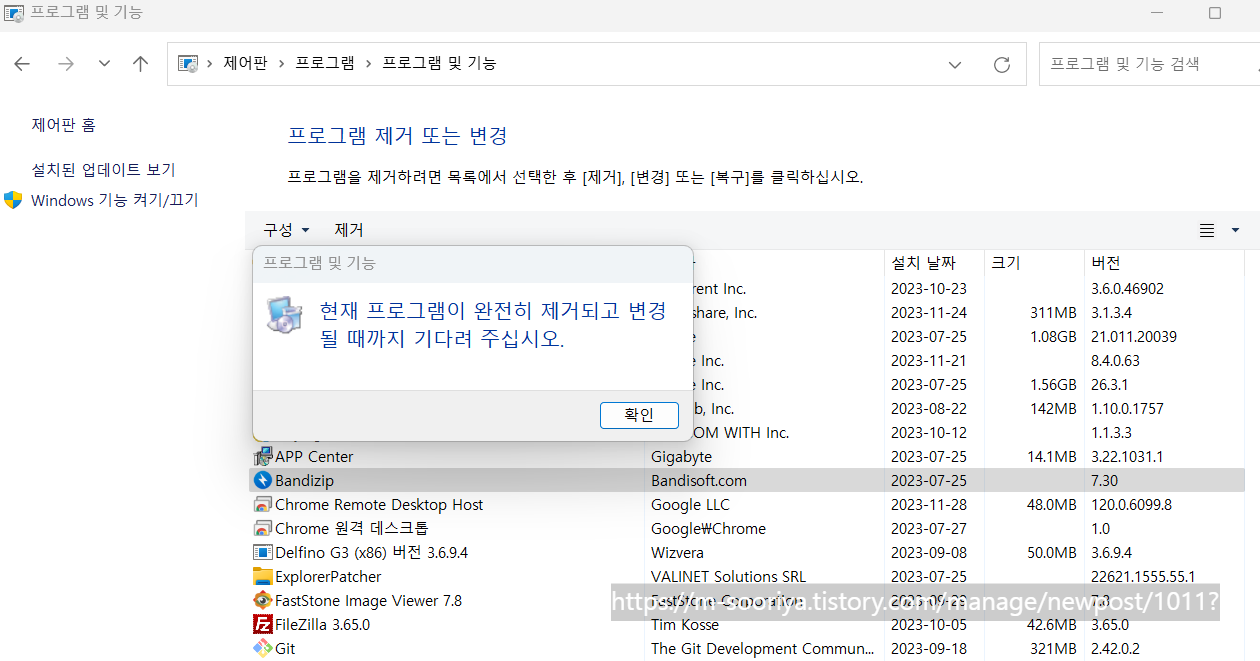The width and height of the screenshot is (1260, 661).
Task: Click version 120.0.6099.8 cell
Action: tap(1131, 505)
